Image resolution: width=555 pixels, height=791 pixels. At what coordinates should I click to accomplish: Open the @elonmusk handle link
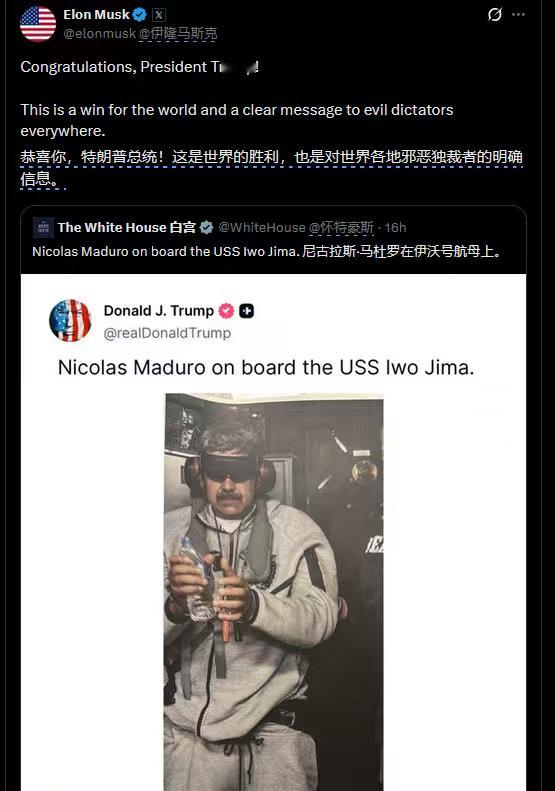pyautogui.click(x=99, y=33)
